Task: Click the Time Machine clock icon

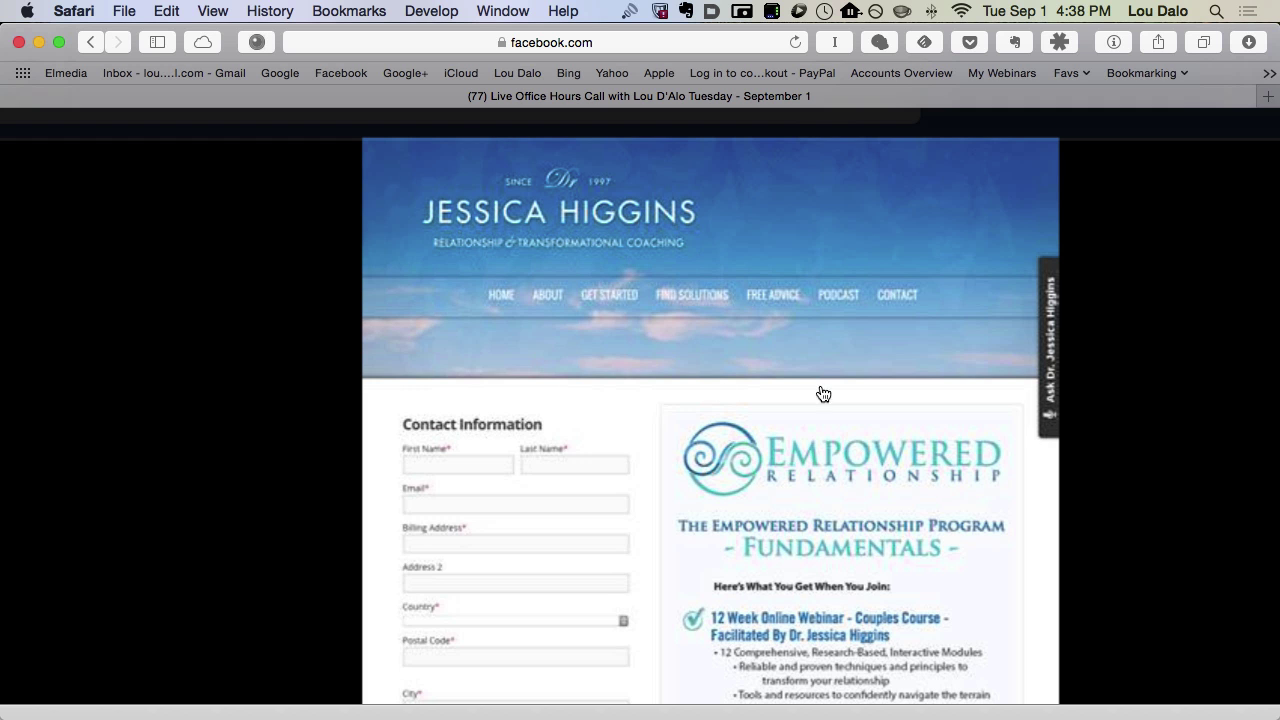Action: [x=824, y=11]
